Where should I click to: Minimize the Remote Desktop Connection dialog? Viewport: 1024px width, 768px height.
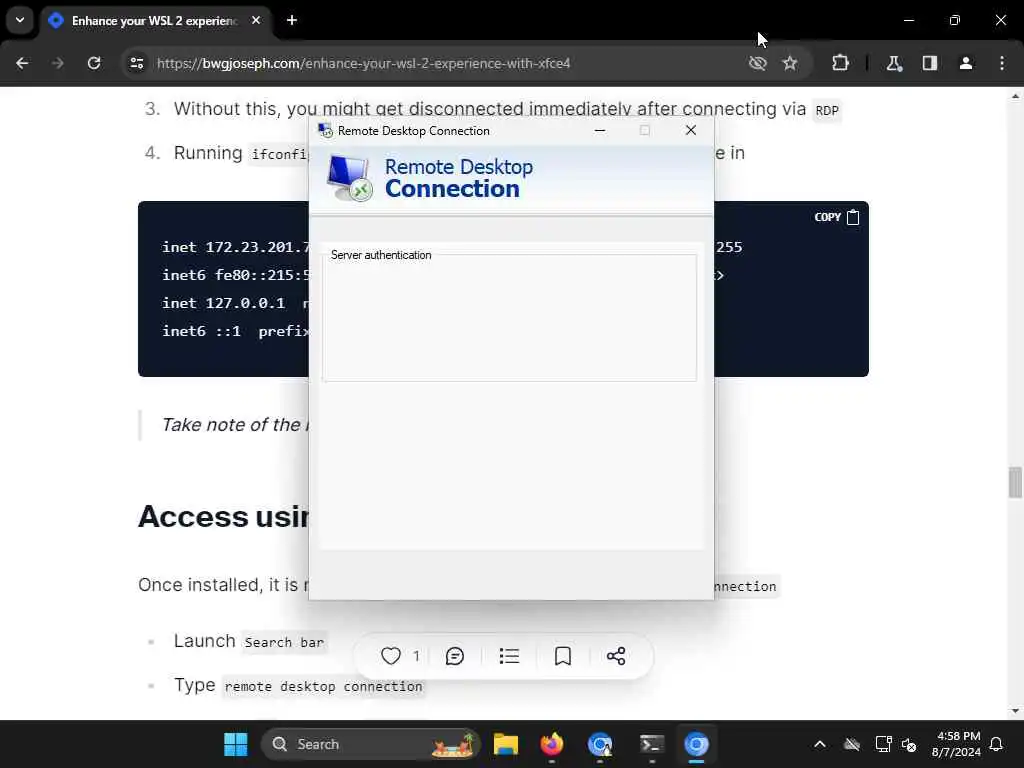600,131
